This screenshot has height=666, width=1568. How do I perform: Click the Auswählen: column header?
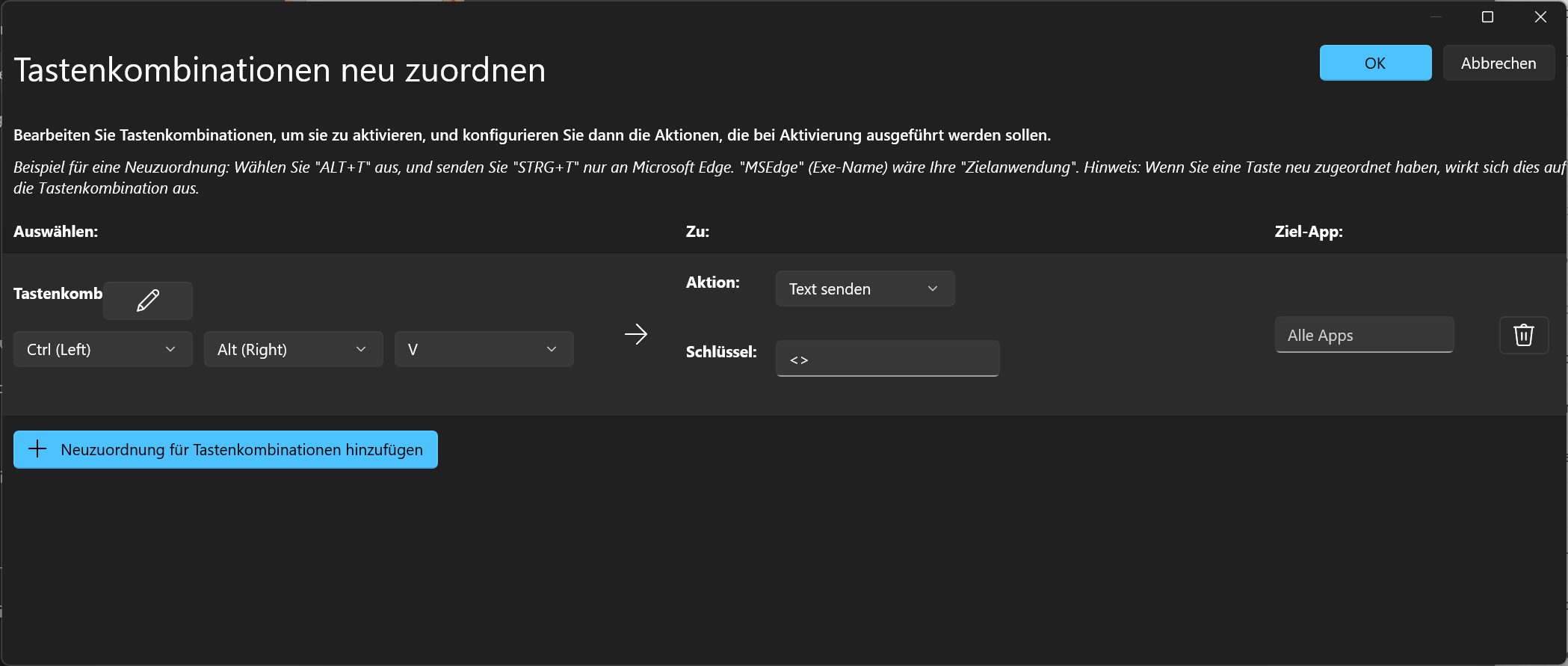(x=56, y=232)
